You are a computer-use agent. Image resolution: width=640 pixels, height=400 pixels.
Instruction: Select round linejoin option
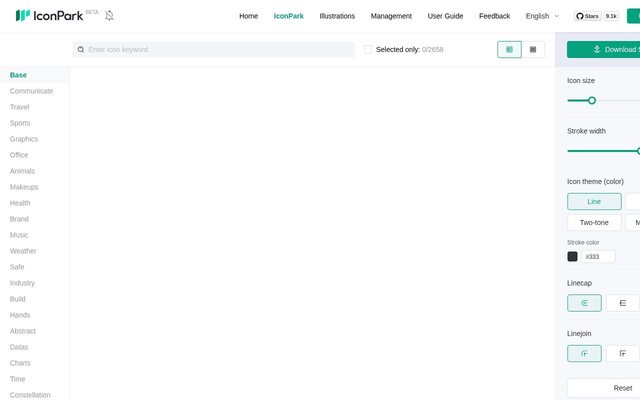tap(584, 353)
